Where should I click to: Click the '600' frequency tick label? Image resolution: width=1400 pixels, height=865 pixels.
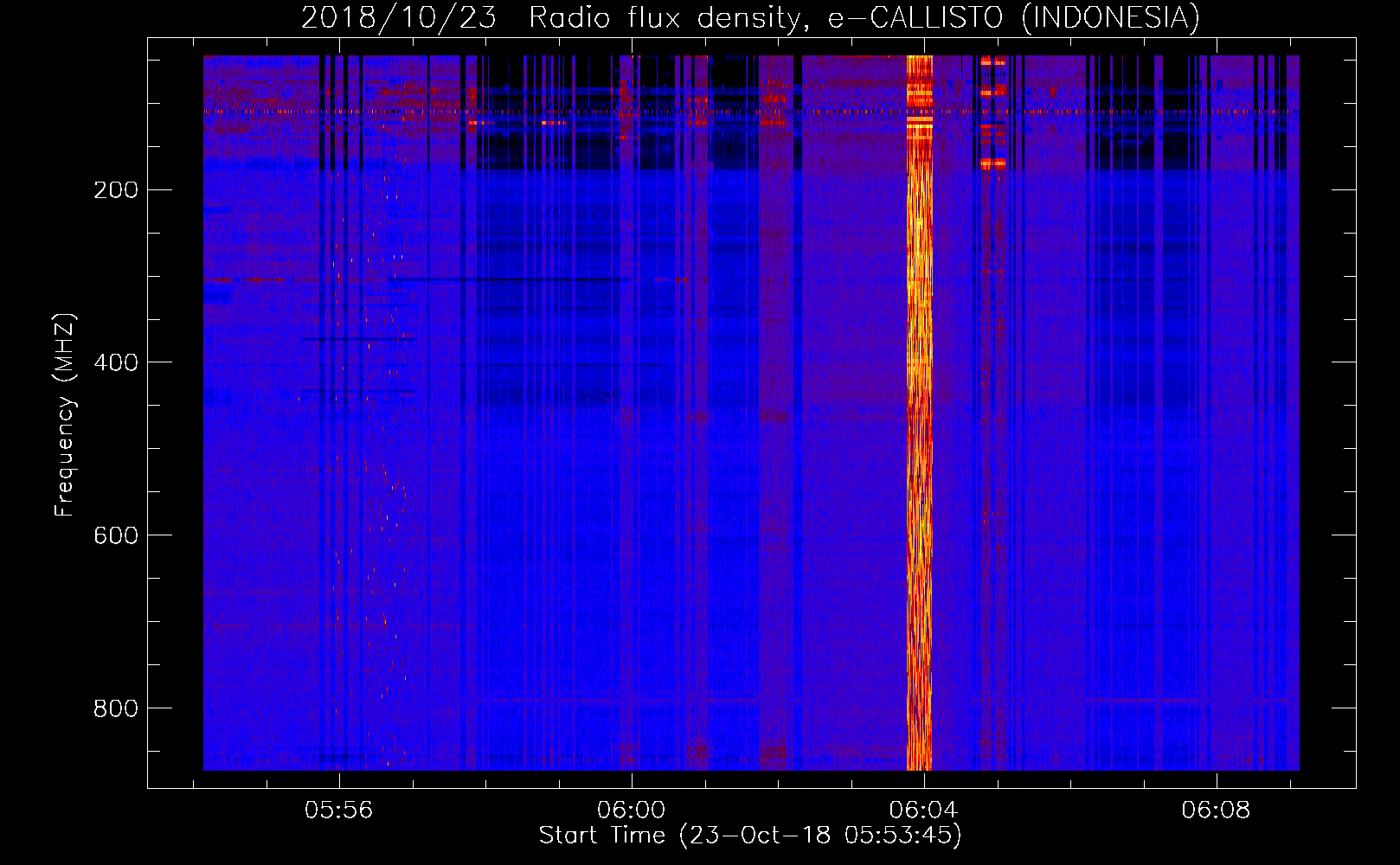point(116,535)
